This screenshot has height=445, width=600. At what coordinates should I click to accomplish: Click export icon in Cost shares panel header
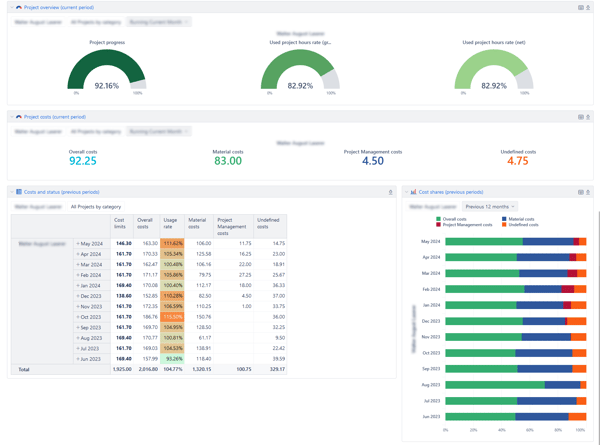point(588,192)
